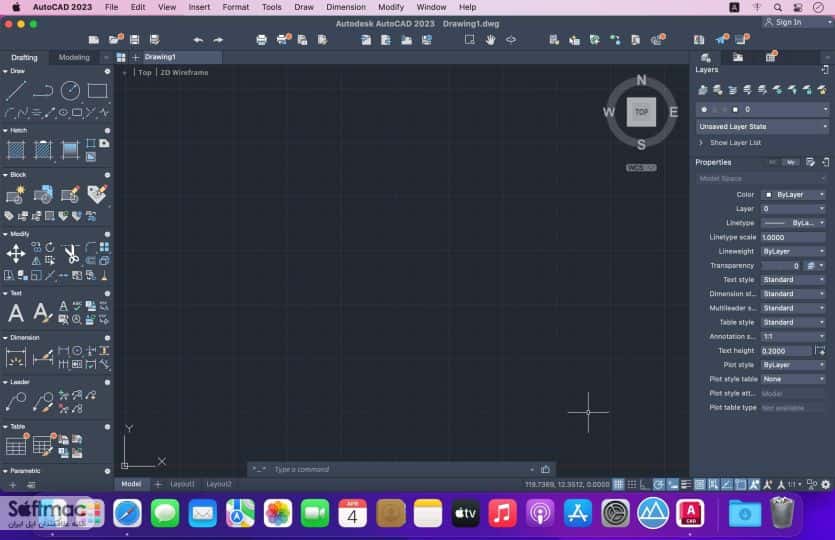Select the Multileader tool

pos(15,402)
